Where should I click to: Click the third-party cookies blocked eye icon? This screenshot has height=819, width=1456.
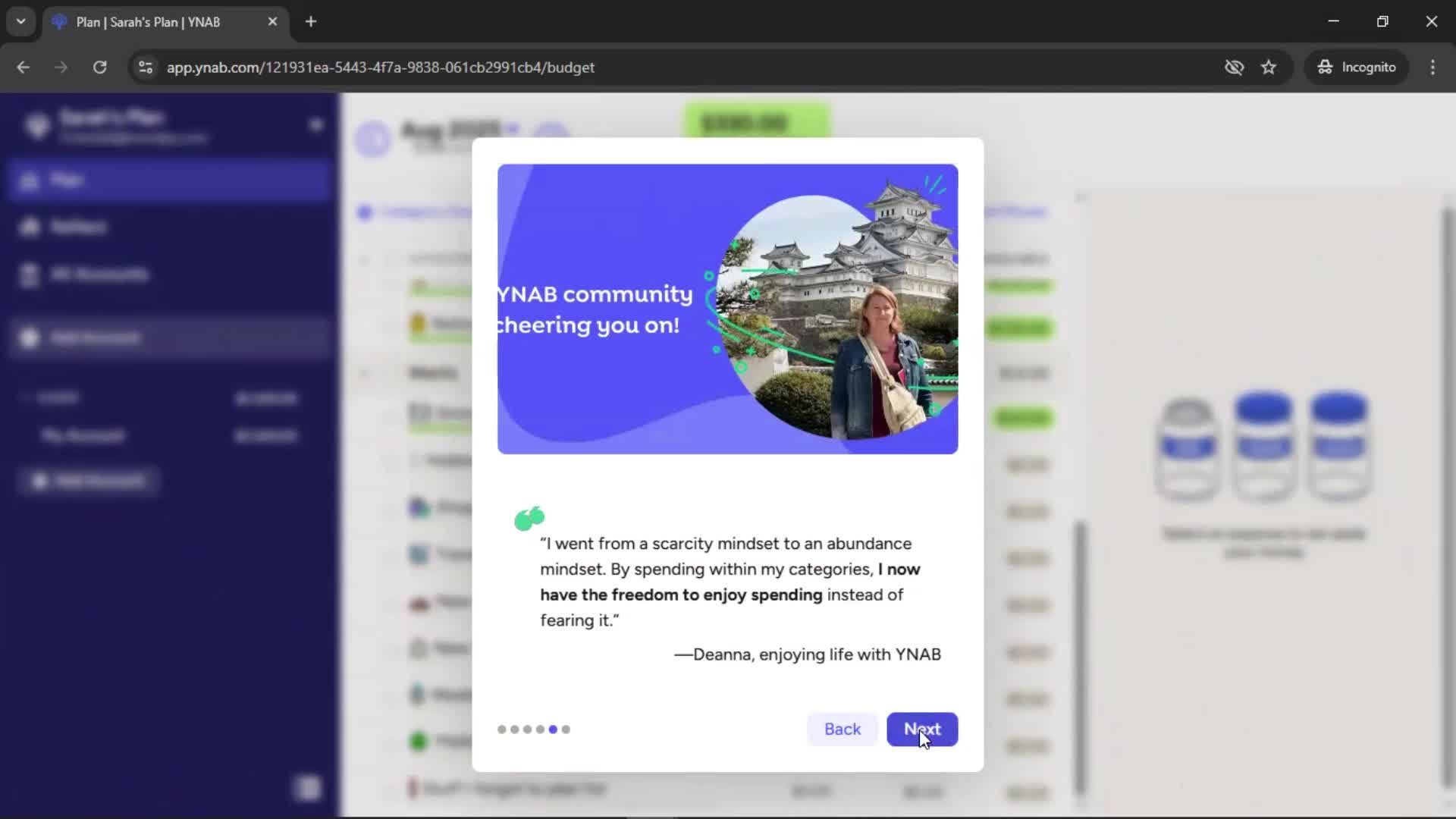coord(1234,67)
